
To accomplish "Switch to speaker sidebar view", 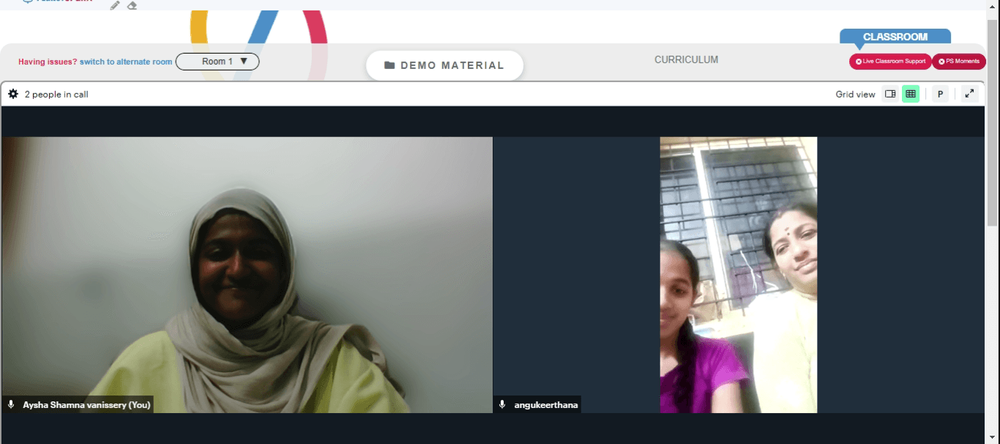I will pyautogui.click(x=890, y=94).
